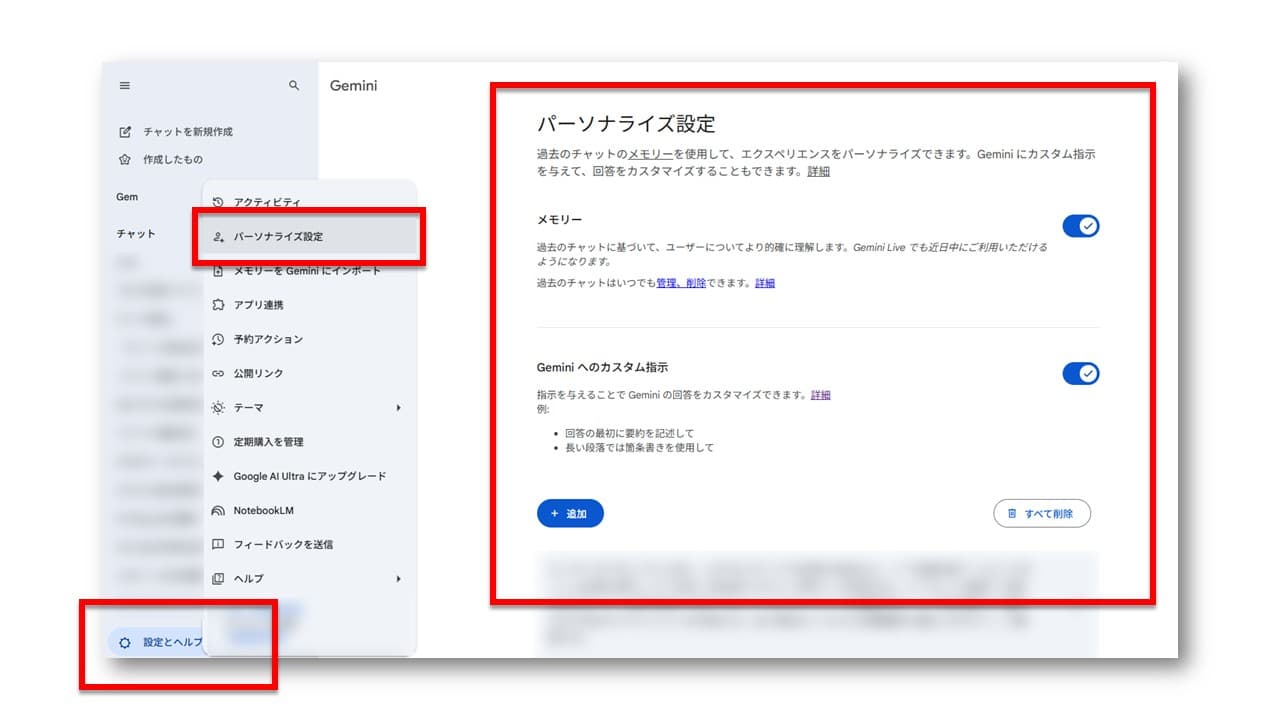
Task: Toggle 公開リンク menu item
Action: [x=263, y=373]
